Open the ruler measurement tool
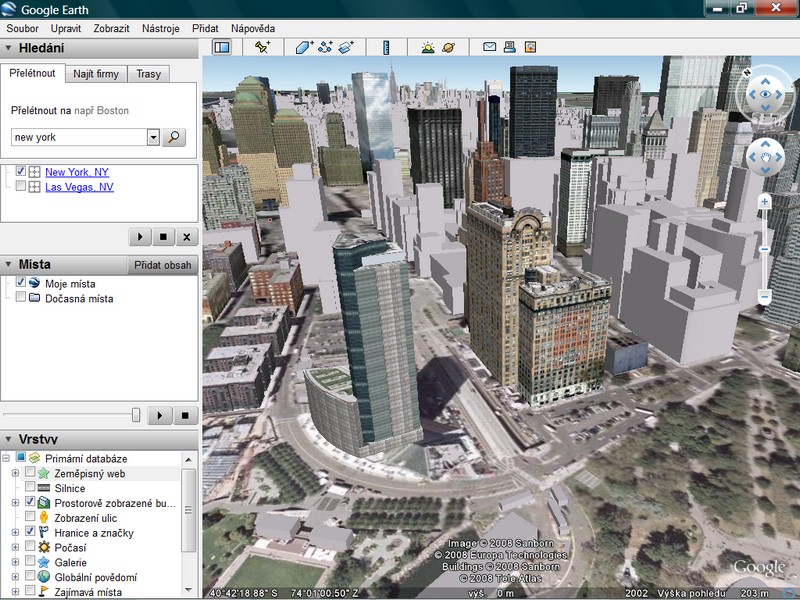800x600 pixels. (386, 47)
